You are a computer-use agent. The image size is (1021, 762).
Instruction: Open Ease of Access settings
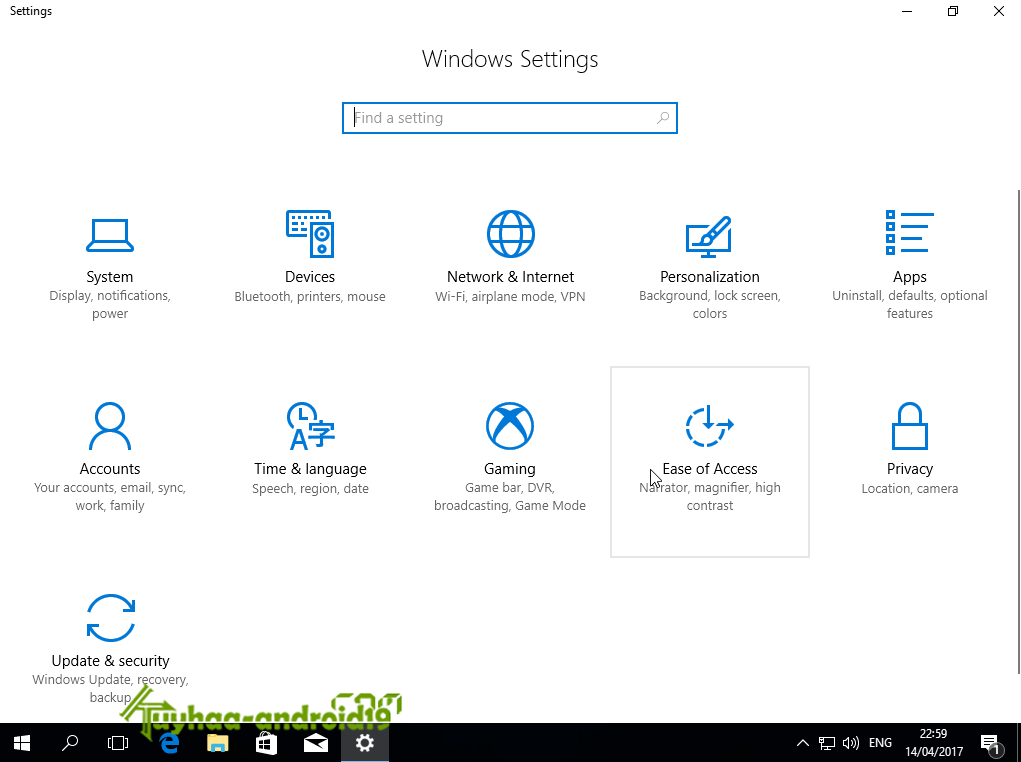[710, 445]
